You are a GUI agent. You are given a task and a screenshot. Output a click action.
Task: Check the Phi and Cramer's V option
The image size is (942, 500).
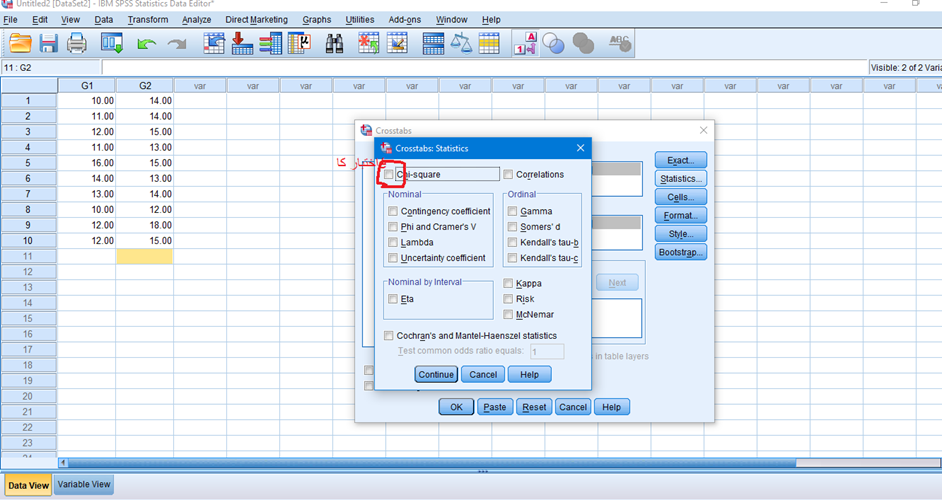click(x=393, y=227)
